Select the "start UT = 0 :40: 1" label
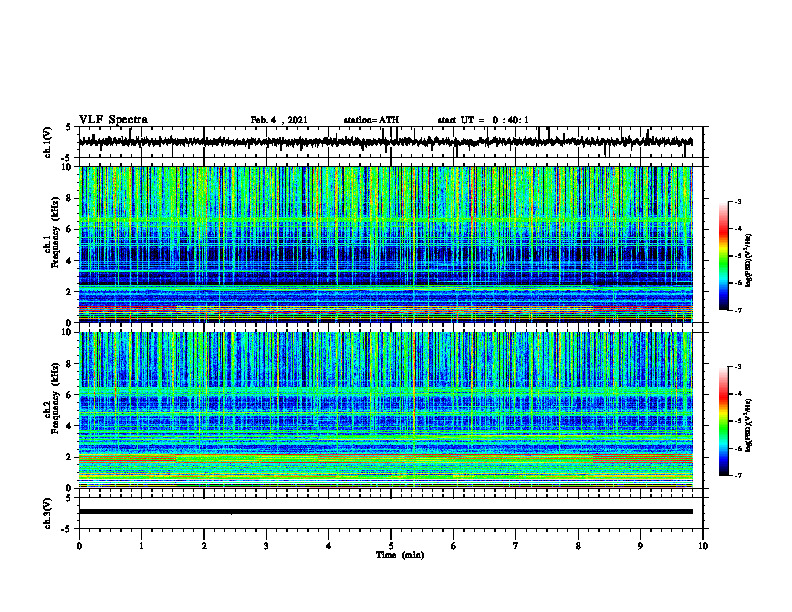The image size is (792, 612). (483, 120)
